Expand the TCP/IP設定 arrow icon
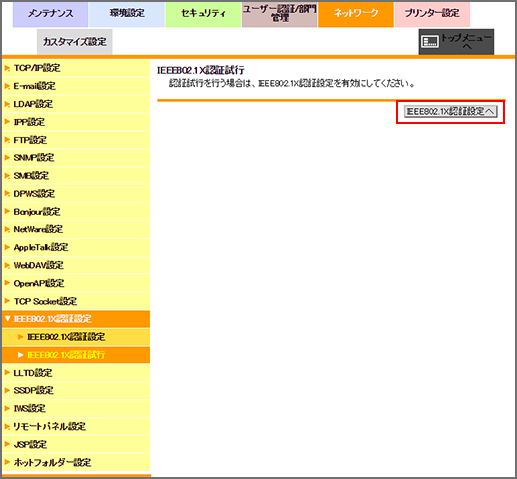Image resolution: width=517 pixels, height=479 pixels. coord(7,68)
